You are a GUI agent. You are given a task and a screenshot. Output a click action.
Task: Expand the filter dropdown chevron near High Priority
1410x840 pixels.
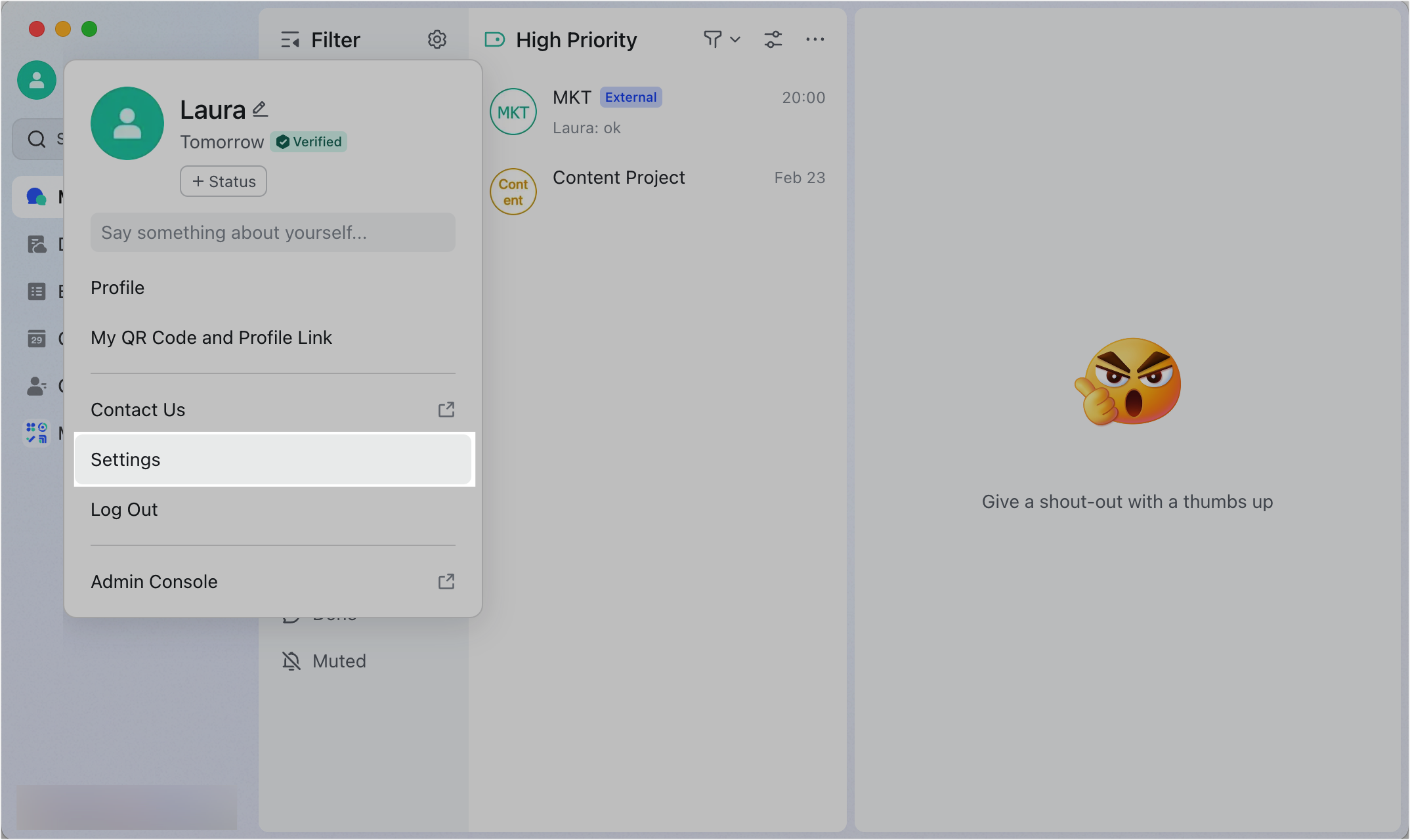[735, 39]
